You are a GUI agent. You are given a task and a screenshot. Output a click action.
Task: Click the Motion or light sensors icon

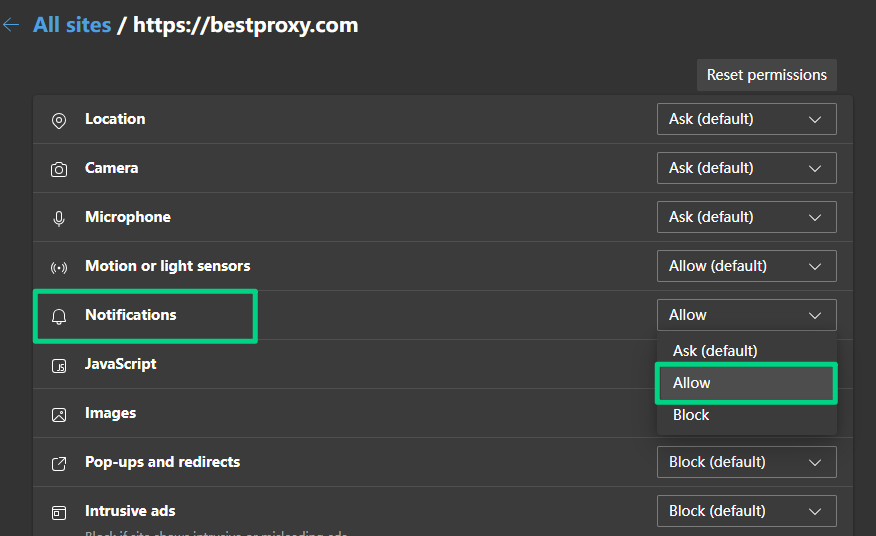click(x=59, y=268)
